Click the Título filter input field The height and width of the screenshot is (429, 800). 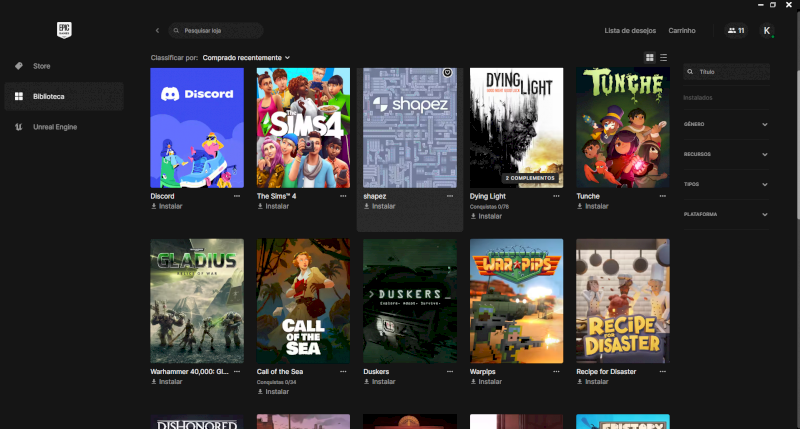click(x=730, y=72)
